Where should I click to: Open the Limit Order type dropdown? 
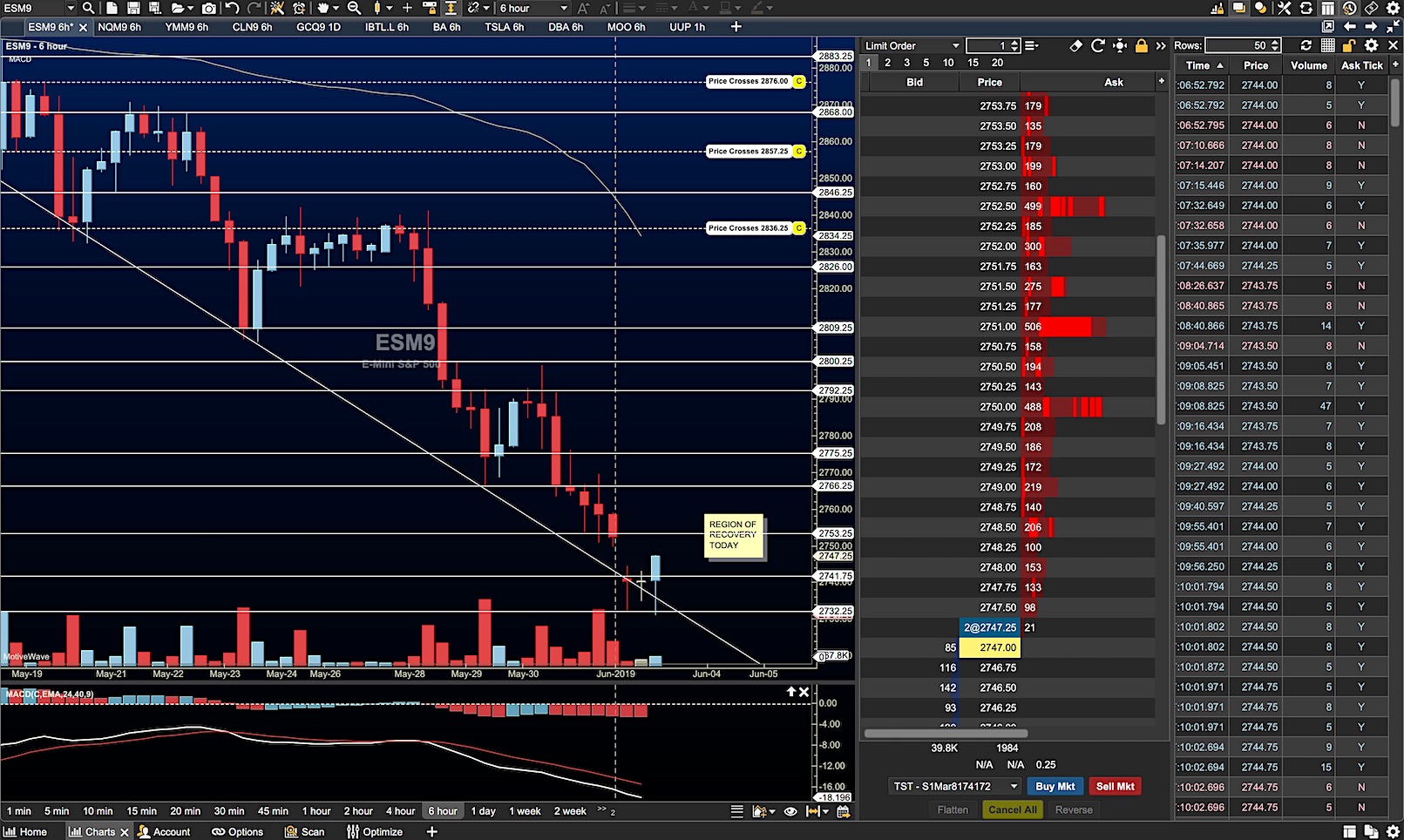coord(912,45)
